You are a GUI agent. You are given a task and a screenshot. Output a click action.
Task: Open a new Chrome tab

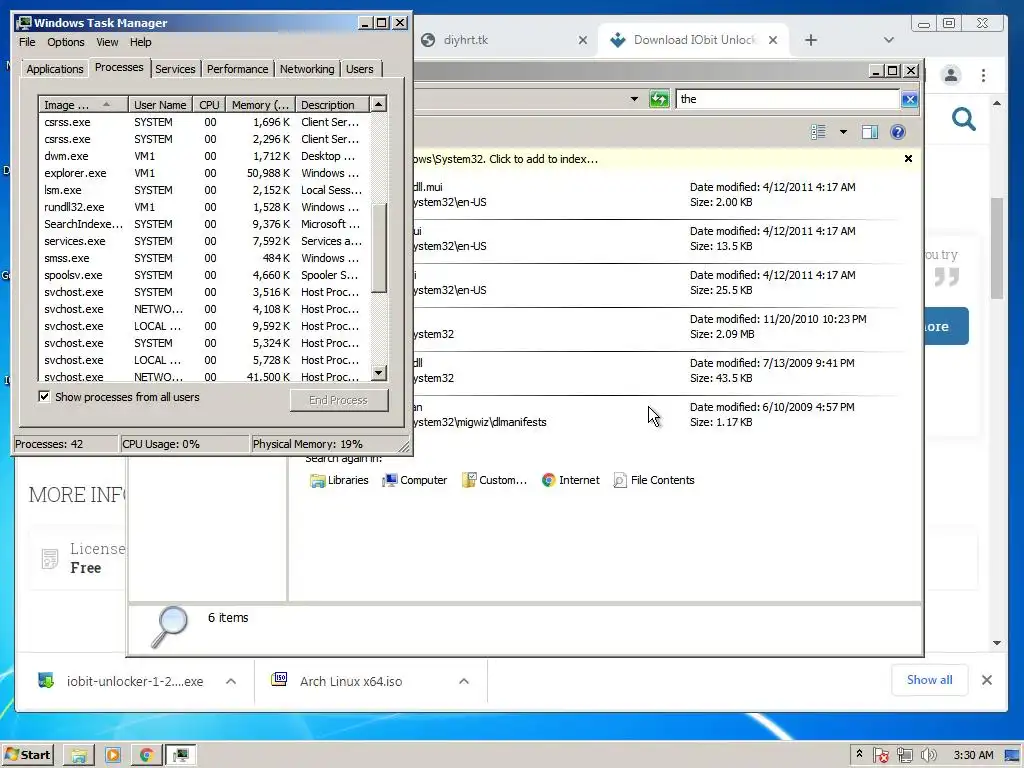(810, 40)
